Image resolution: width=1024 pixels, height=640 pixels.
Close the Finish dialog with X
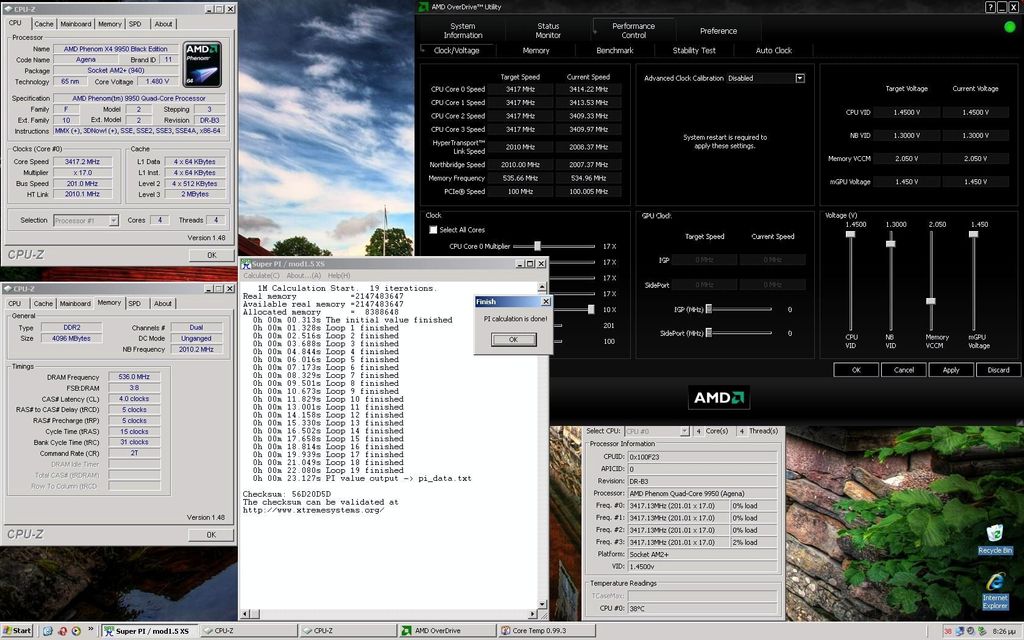(546, 302)
